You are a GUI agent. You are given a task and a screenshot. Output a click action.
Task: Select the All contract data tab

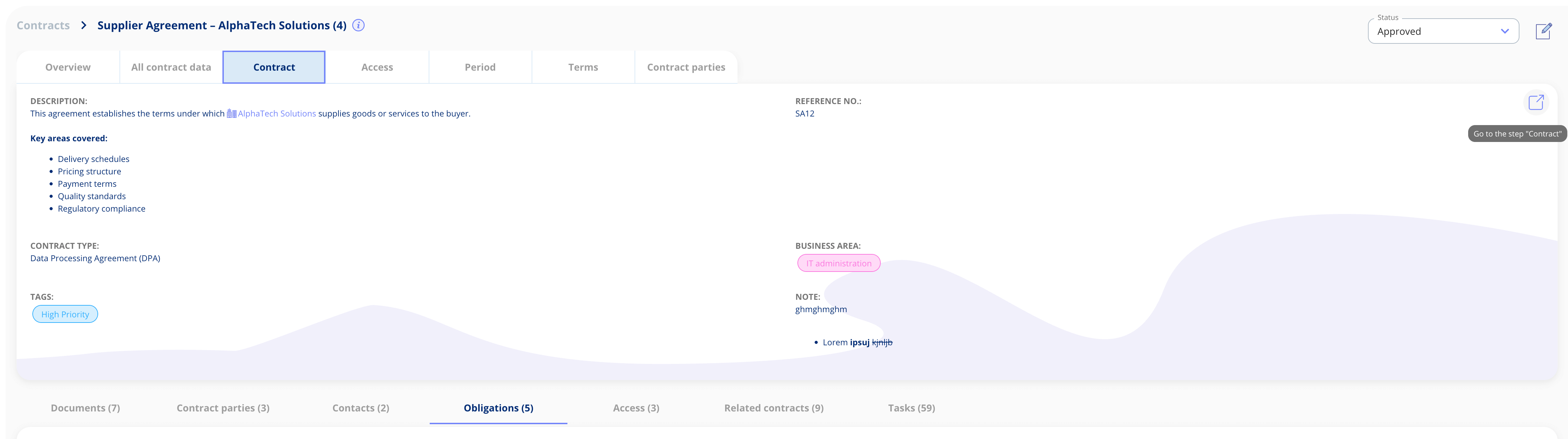pos(171,67)
